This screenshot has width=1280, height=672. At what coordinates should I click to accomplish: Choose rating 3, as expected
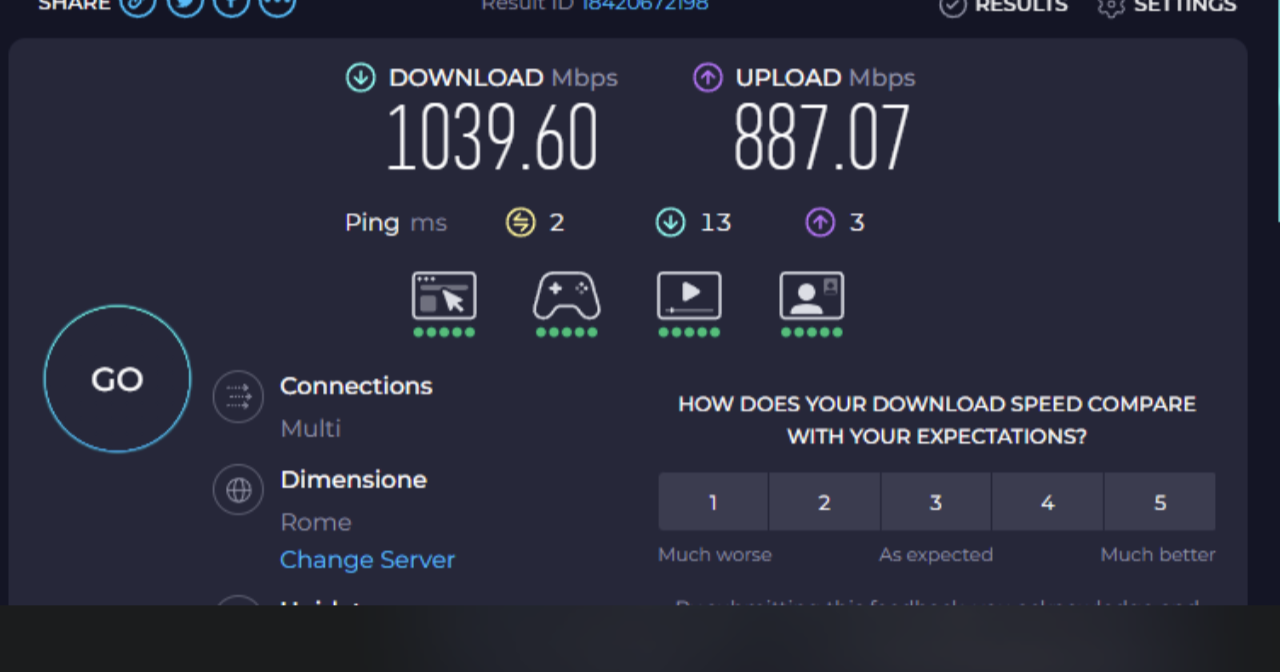pyautogui.click(x=936, y=502)
